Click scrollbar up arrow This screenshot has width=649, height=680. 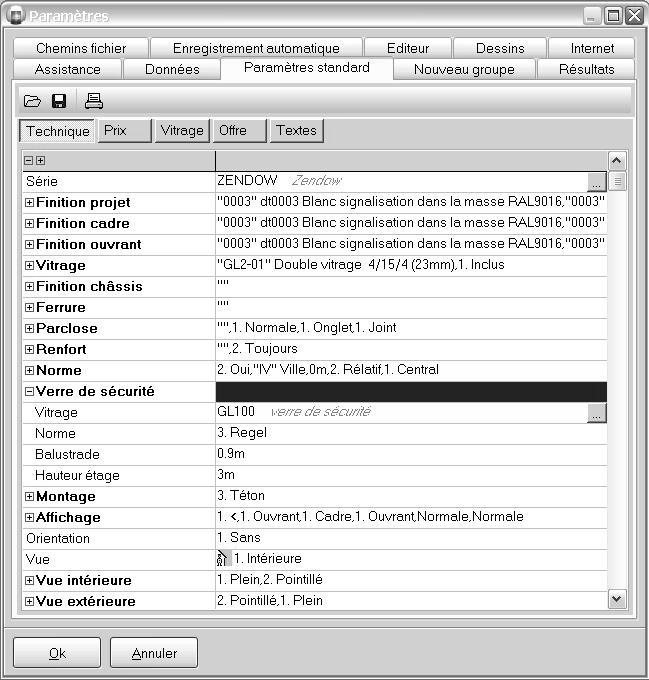click(x=617, y=161)
